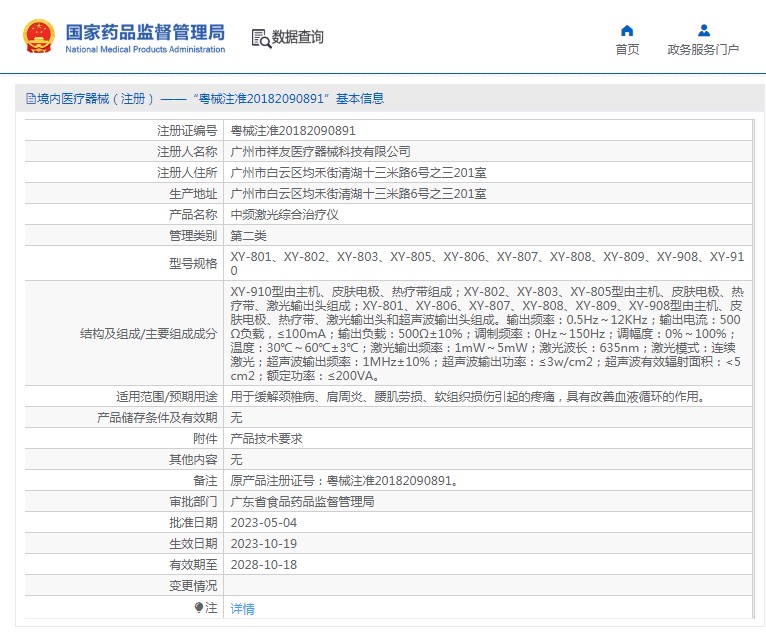Click the 粤械注准20182090891 registration number cell
This screenshot has height=634, width=766.
[293, 130]
